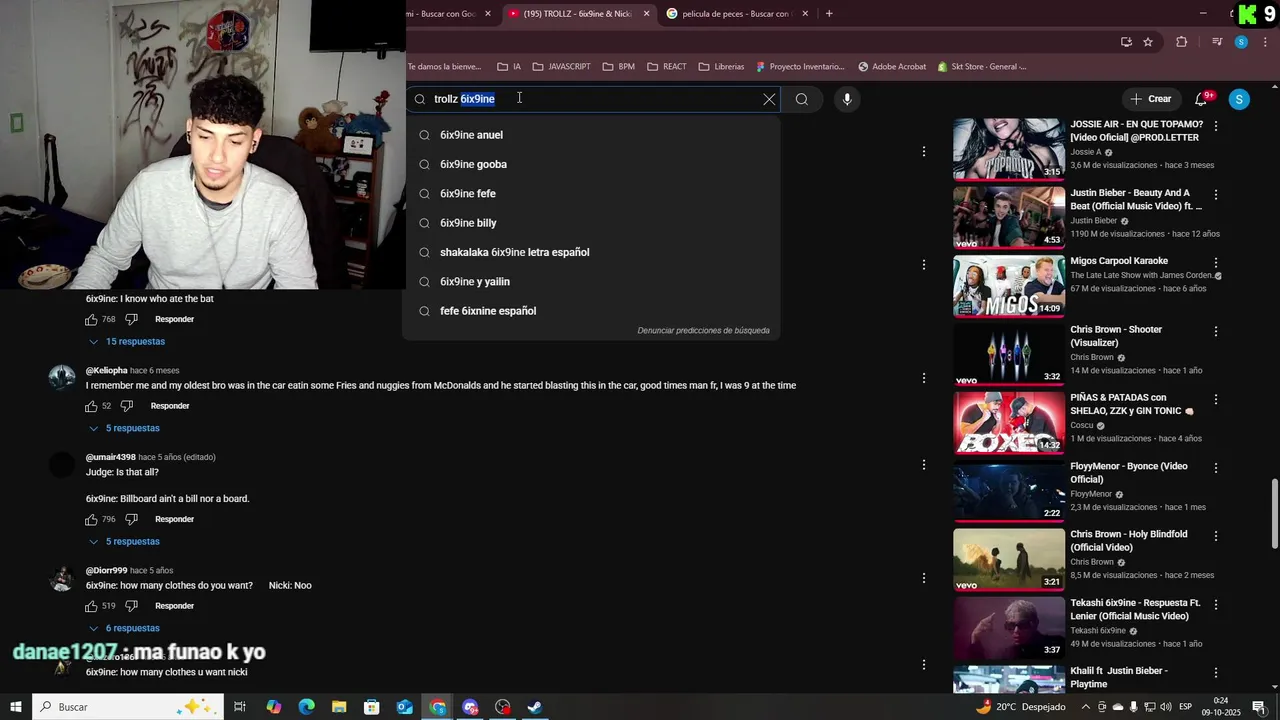Open Task View on the taskbar
1280x720 pixels.
point(240,707)
